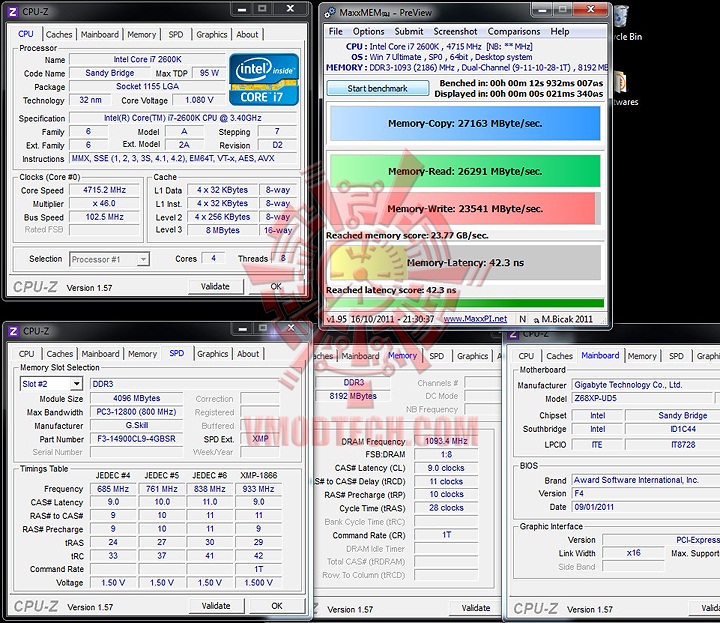Open About tab in SPD window

pos(248,354)
